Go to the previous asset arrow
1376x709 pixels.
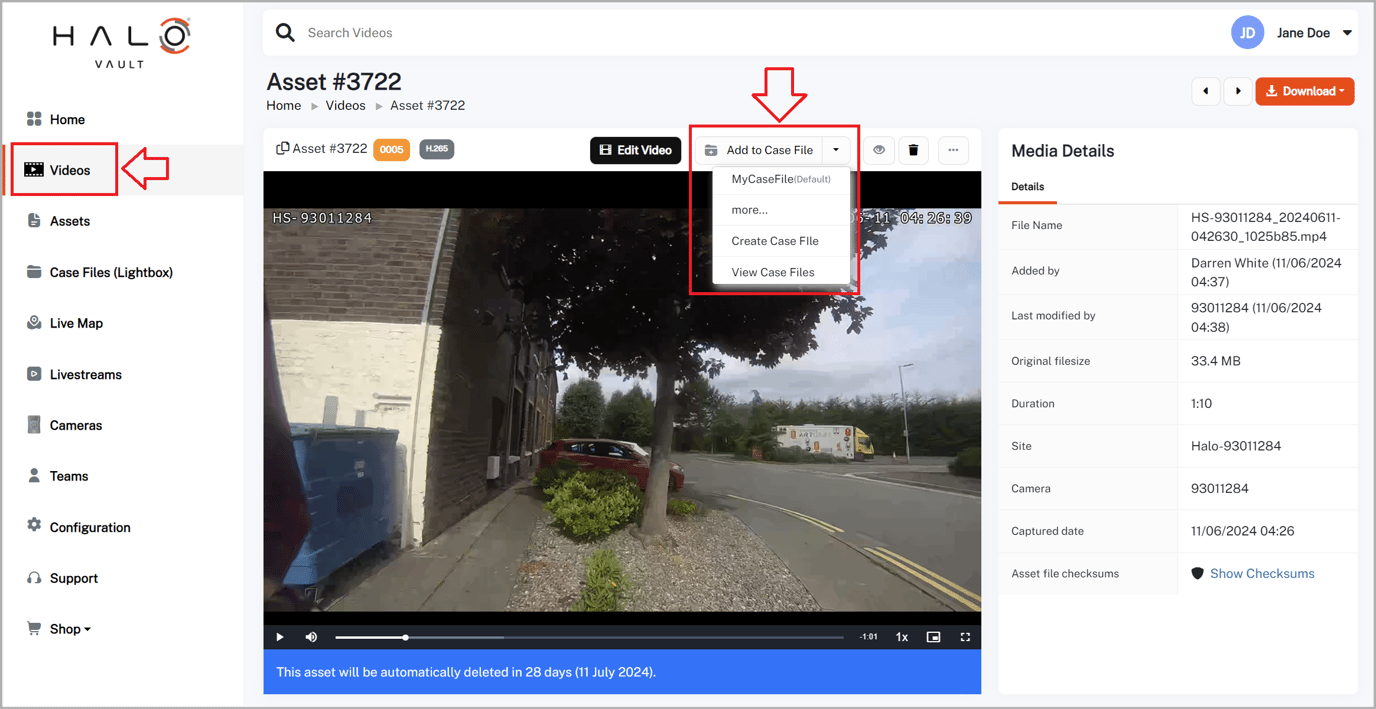[1206, 91]
